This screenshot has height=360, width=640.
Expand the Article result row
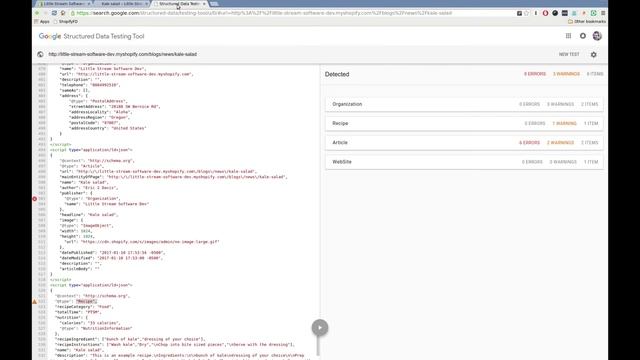click(x=464, y=142)
